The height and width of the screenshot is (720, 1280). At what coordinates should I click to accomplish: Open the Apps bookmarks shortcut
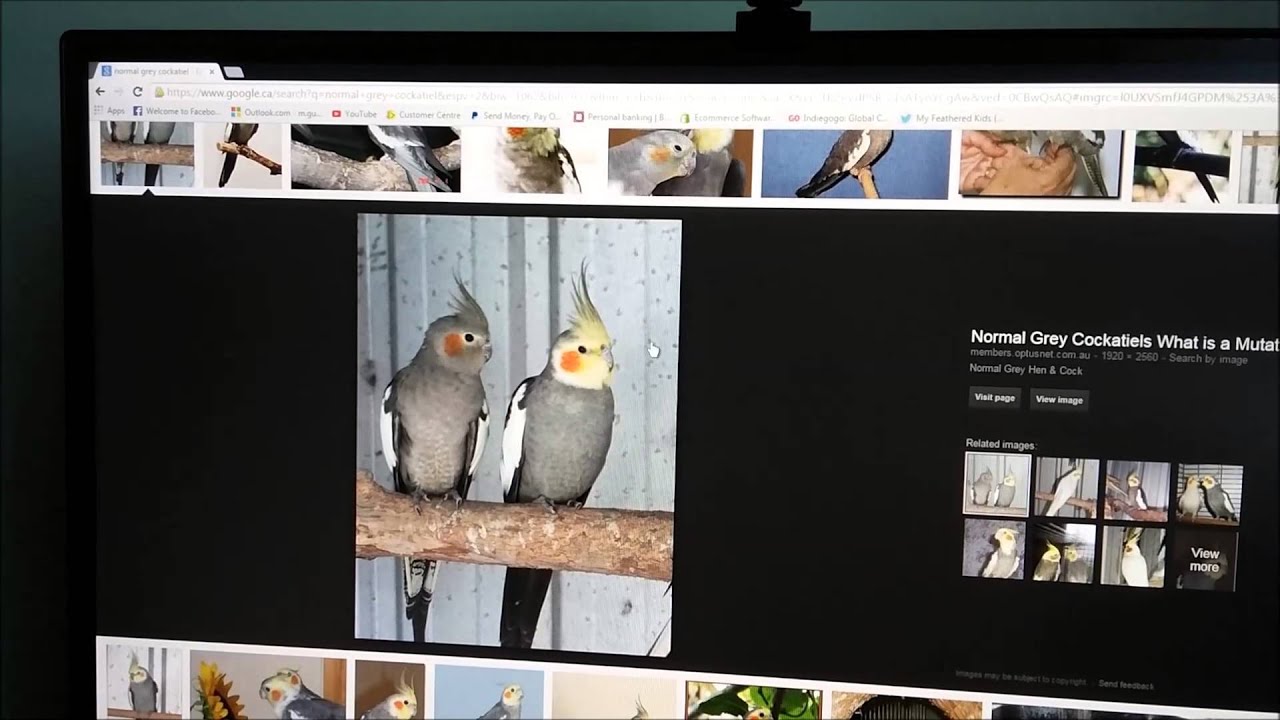(109, 111)
